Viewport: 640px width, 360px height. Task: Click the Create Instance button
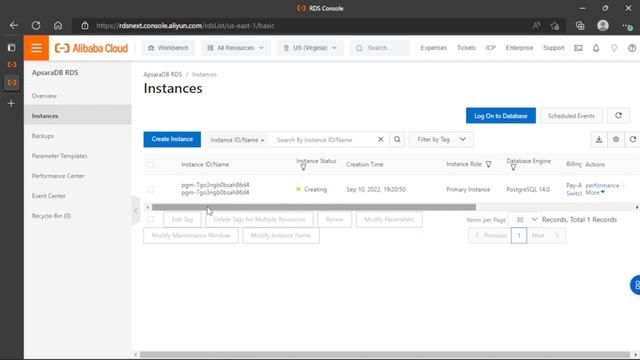tap(172, 139)
